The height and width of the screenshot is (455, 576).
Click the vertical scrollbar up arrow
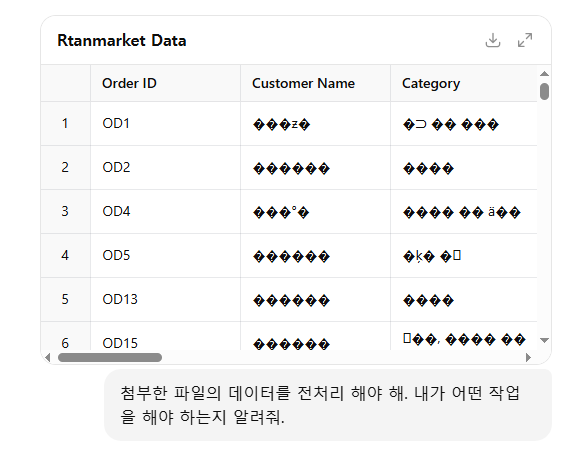click(x=544, y=74)
